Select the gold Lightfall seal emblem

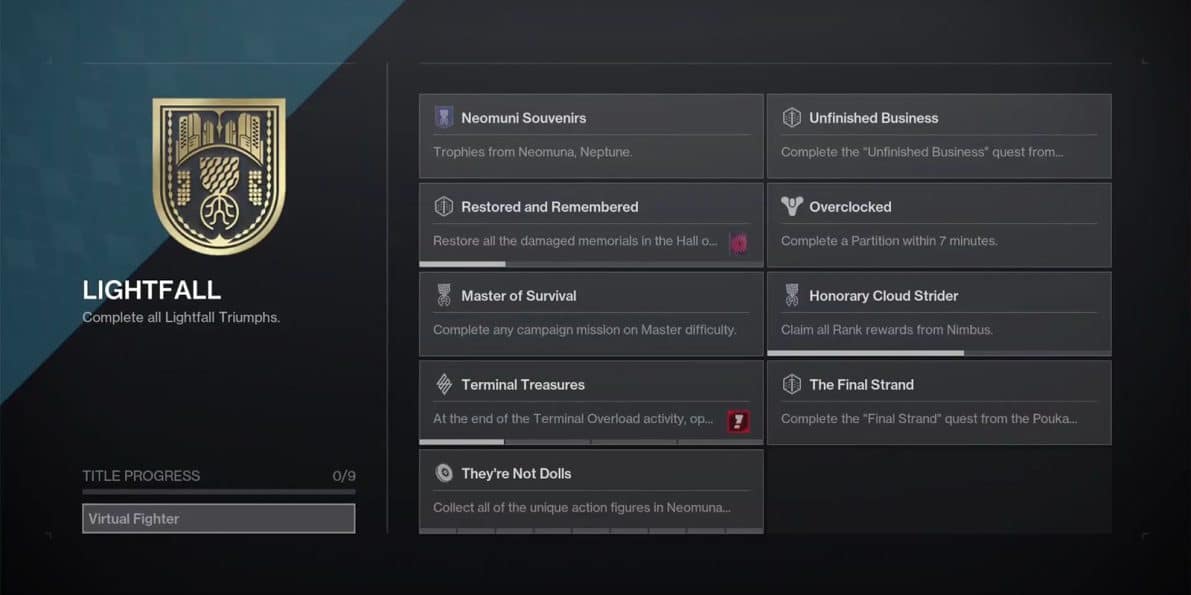click(219, 176)
